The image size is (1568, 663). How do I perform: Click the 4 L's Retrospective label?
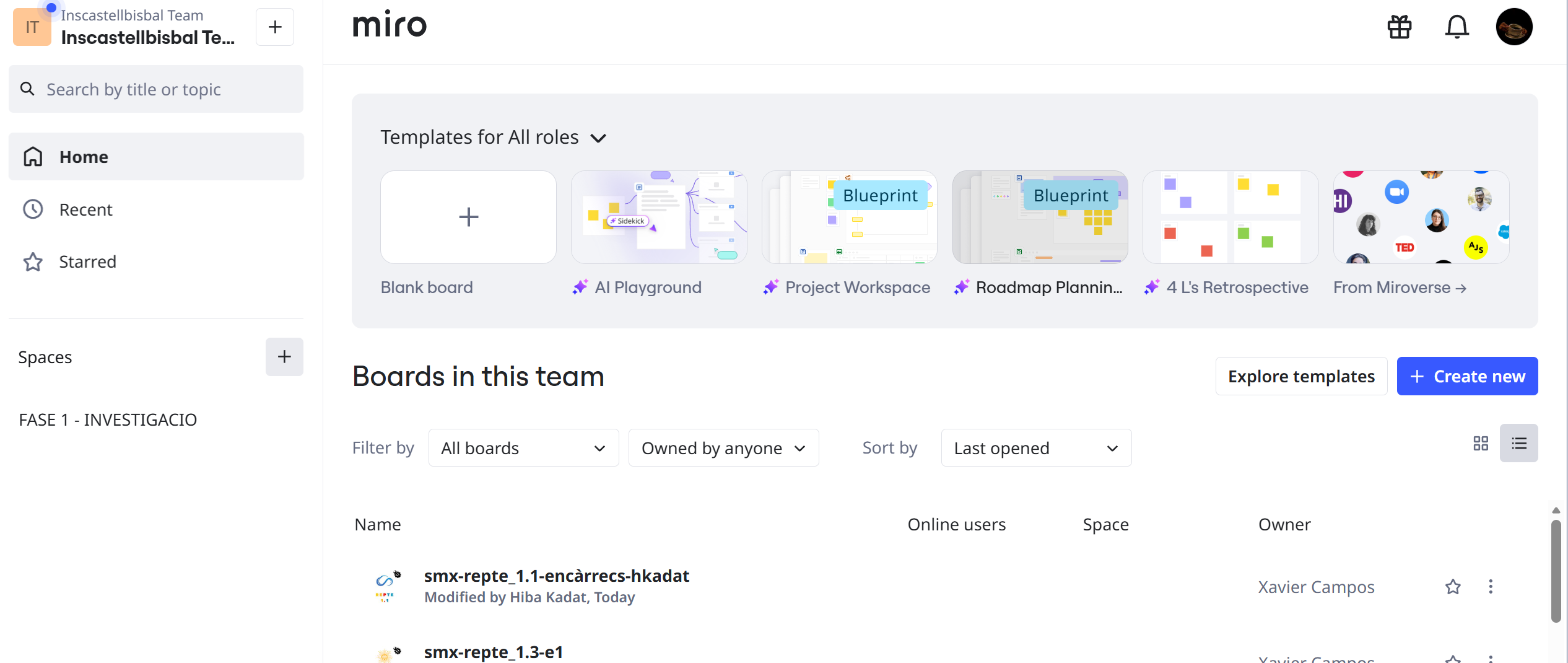click(x=1237, y=288)
